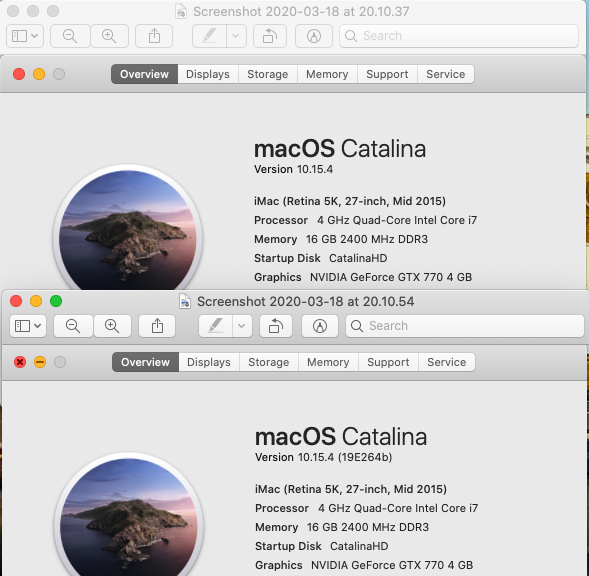
Task: Open the Memory tab in the lower screenshot
Action: click(328, 362)
